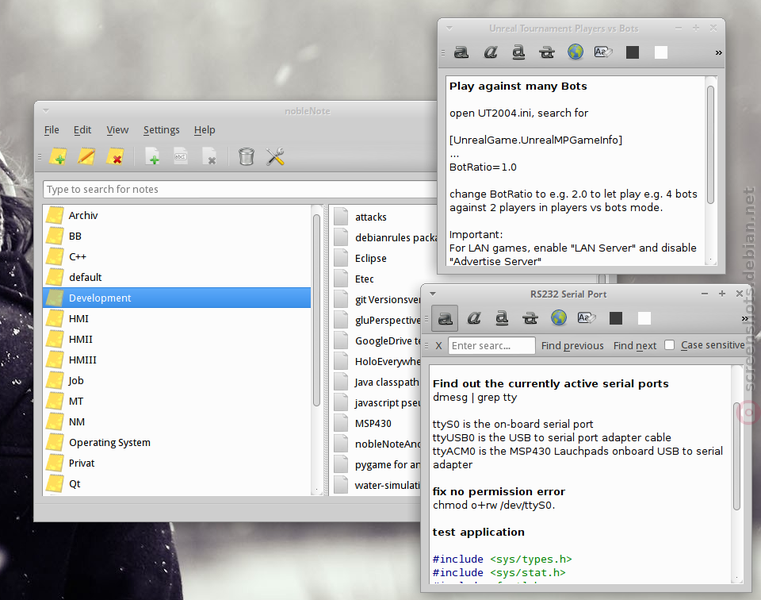Toggle italic in RS232 Serial Port window
This screenshot has width=761, height=600.
click(x=474, y=318)
